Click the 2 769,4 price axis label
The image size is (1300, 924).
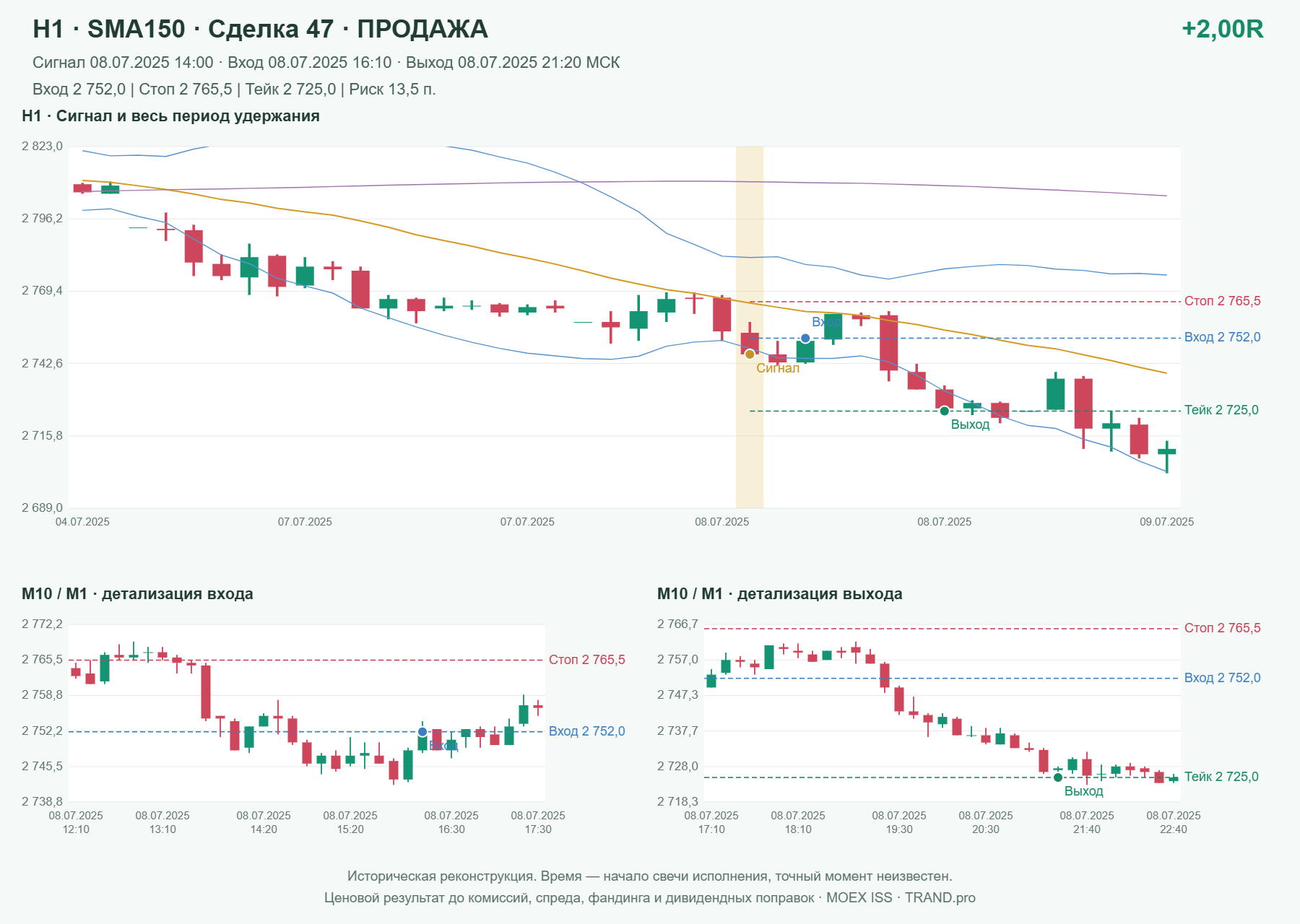[42, 291]
